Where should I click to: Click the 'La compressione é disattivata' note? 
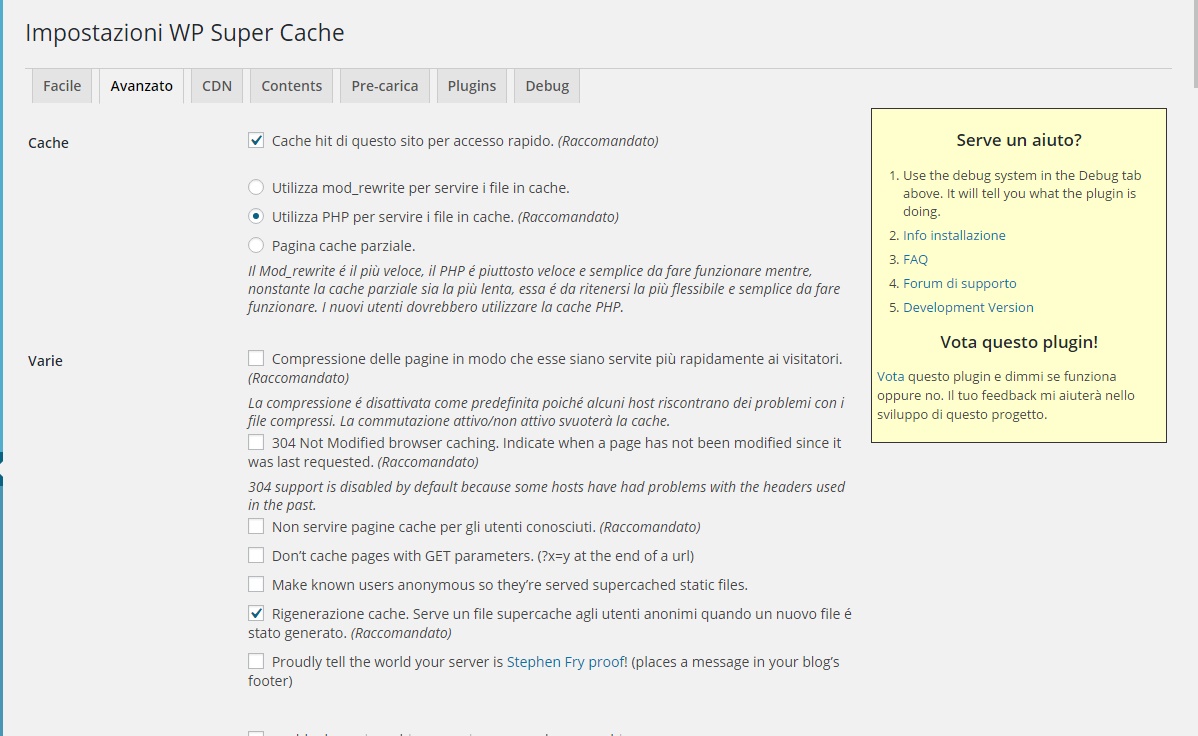(546, 412)
